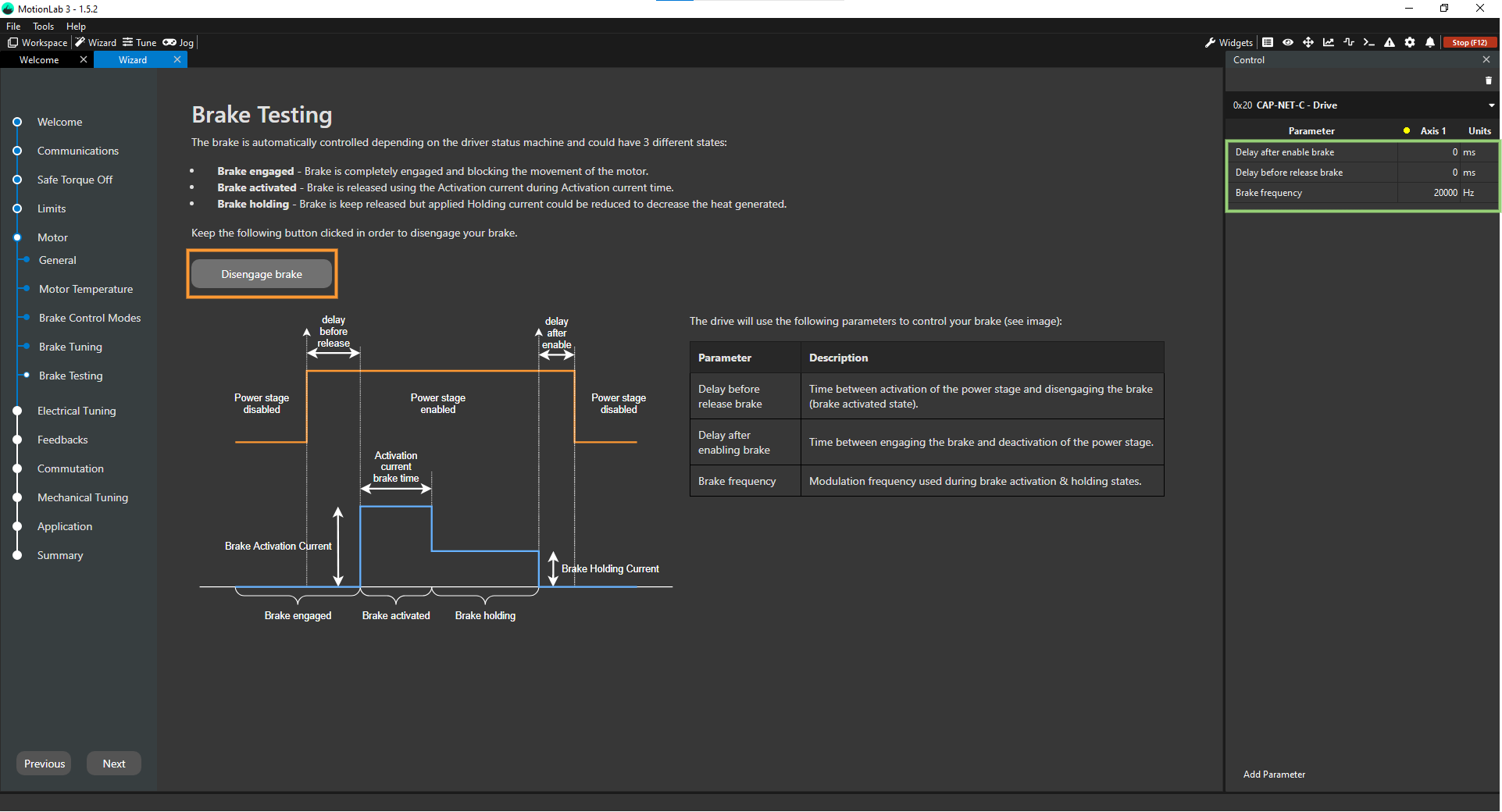1502x812 pixels.
Task: Switch to the Welcome tab
Action: [39, 60]
